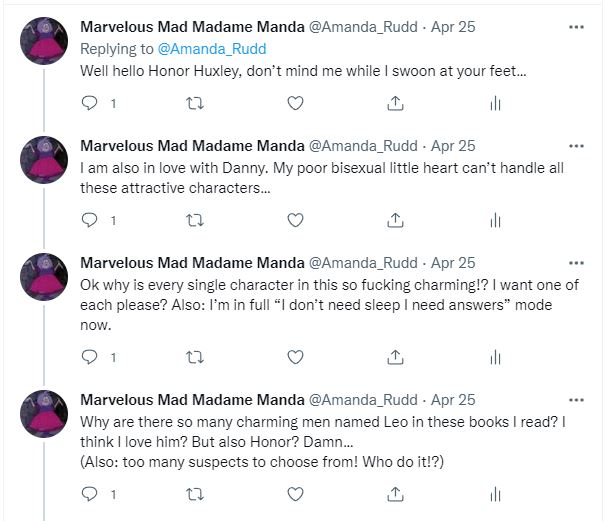The height and width of the screenshot is (521, 607).
Task: Open more options on the Honor Huxley tweet
Action: 576,27
